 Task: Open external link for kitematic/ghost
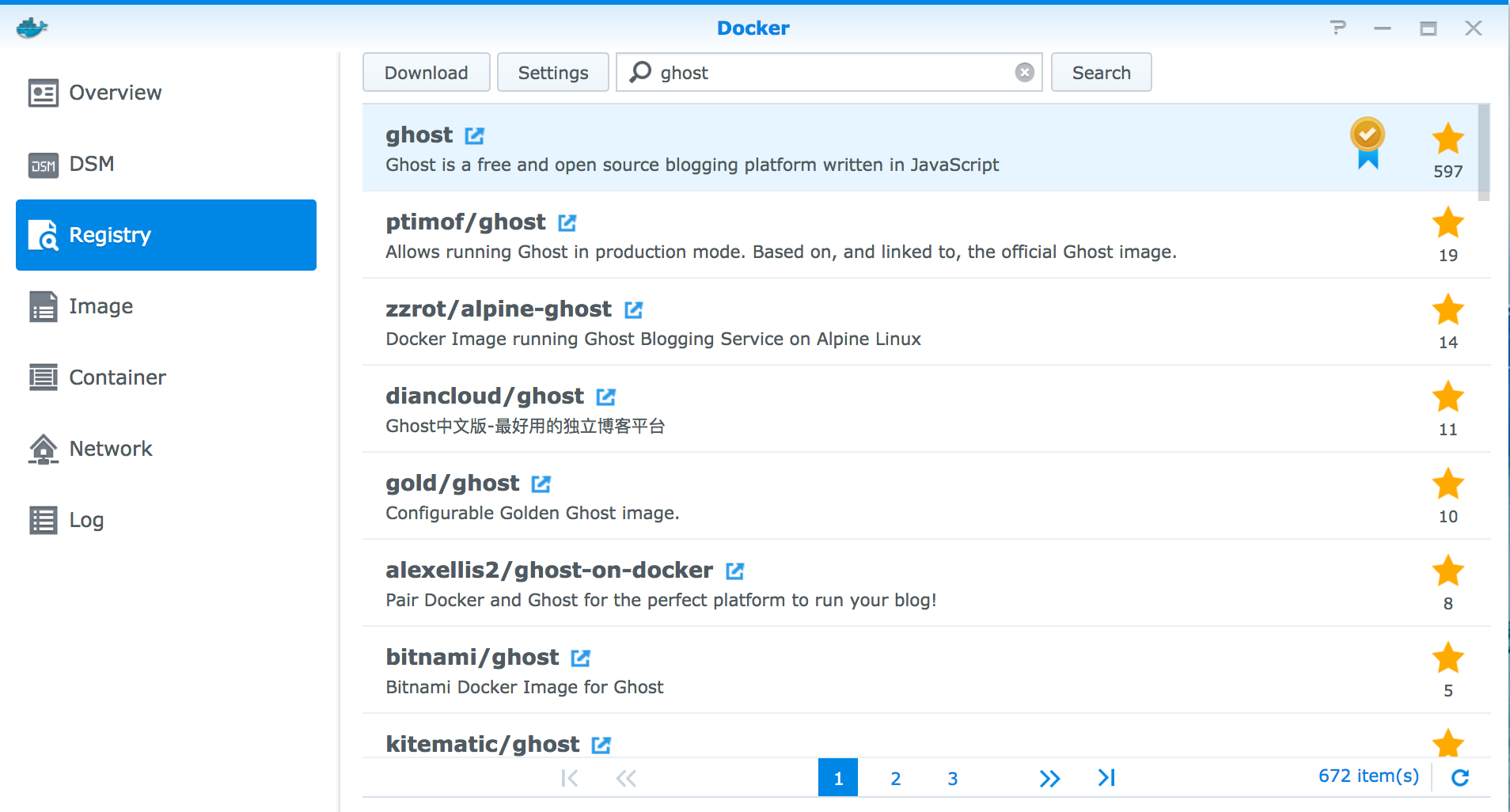(x=601, y=746)
